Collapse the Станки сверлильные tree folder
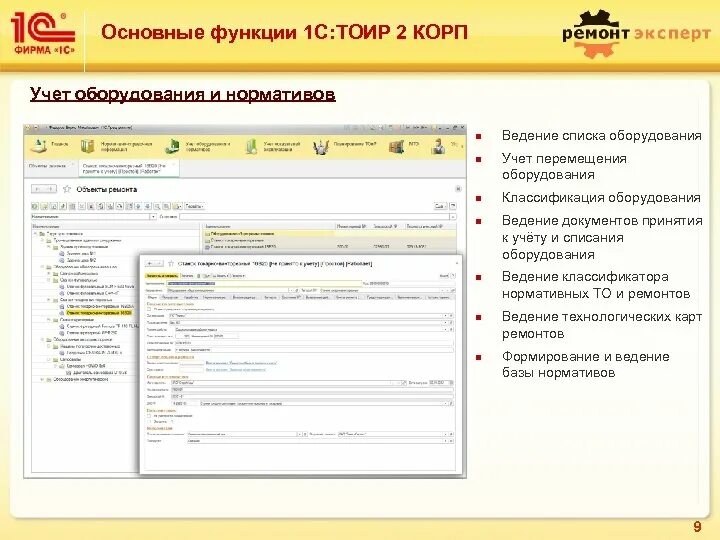 pyautogui.click(x=49, y=320)
